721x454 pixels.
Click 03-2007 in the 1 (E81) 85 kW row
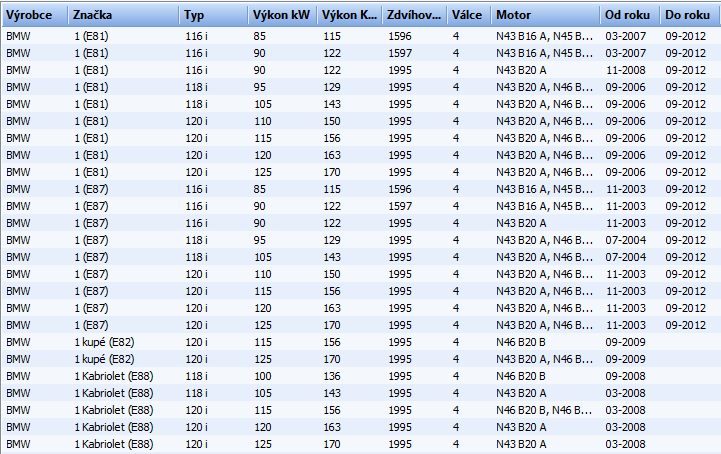[x=625, y=36]
